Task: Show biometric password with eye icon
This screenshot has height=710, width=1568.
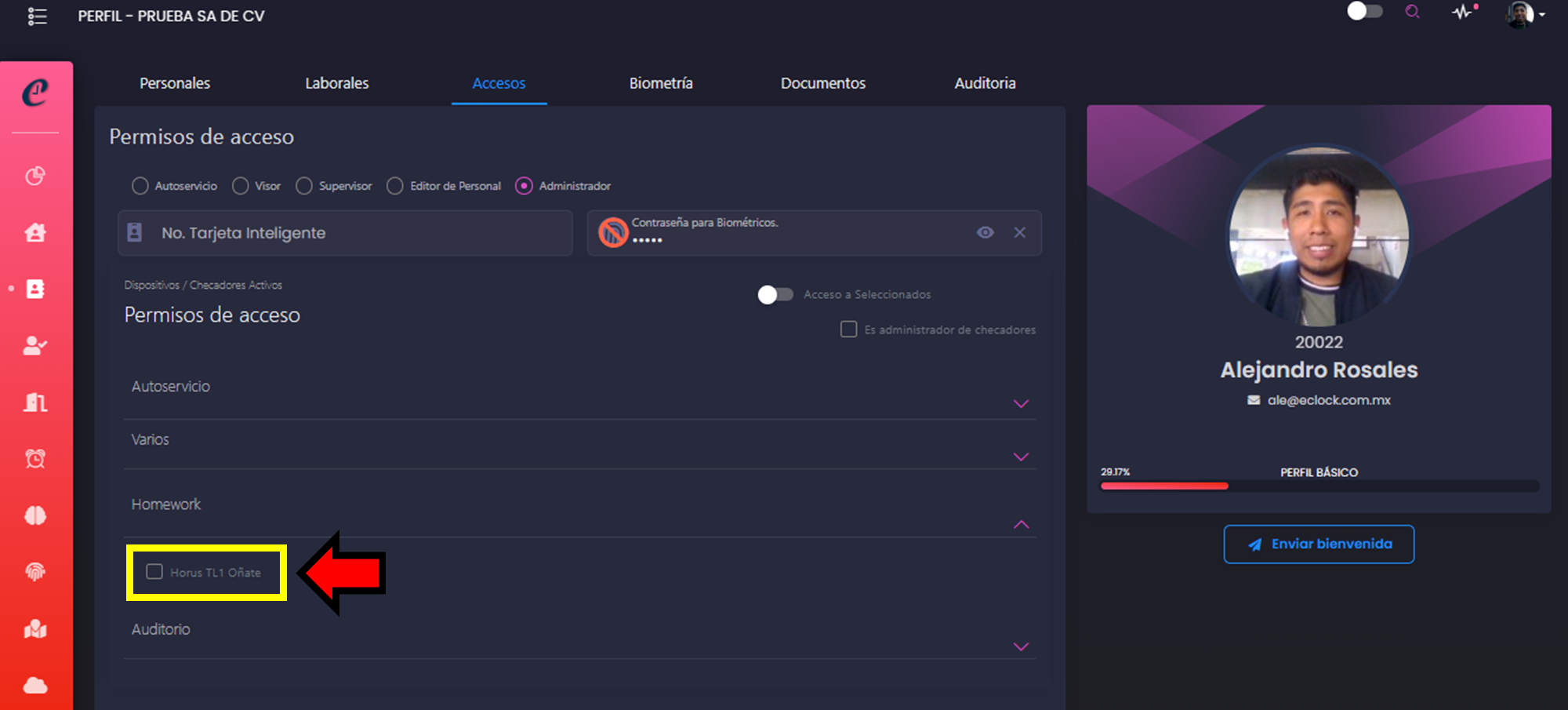Action: pyautogui.click(x=985, y=232)
